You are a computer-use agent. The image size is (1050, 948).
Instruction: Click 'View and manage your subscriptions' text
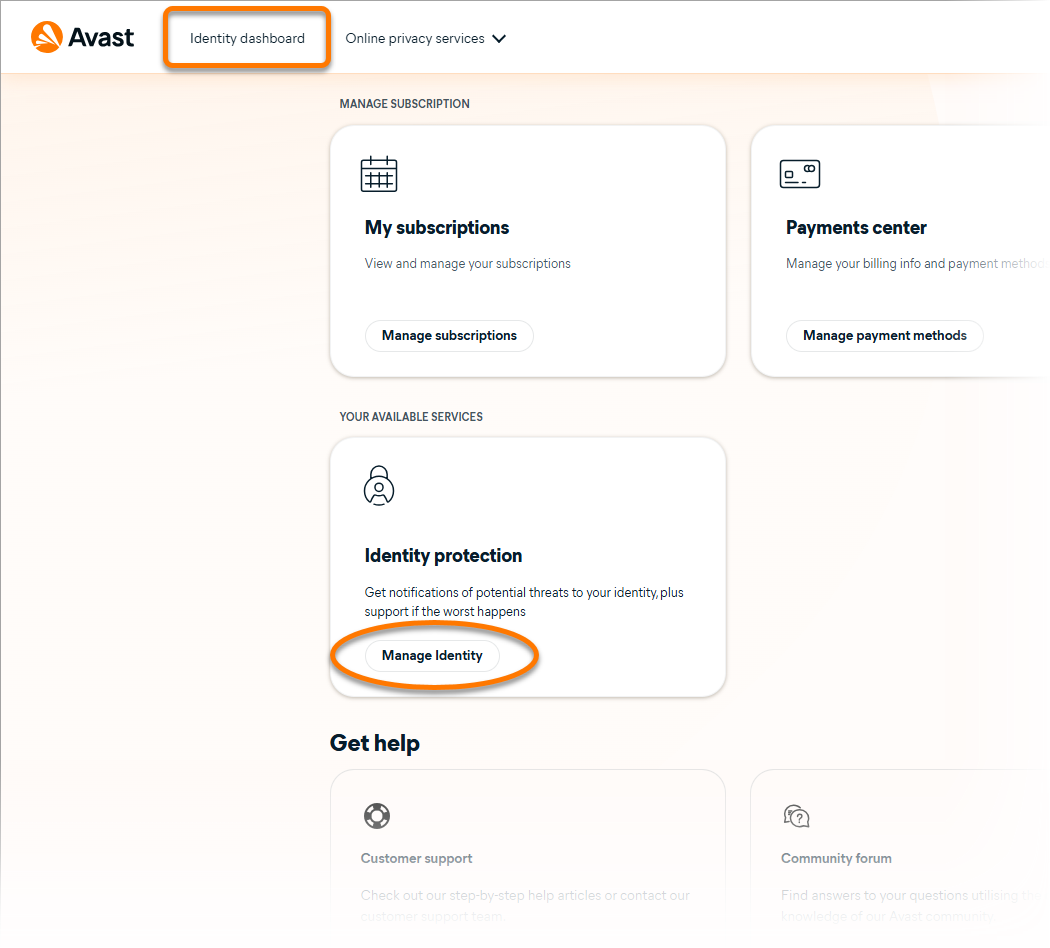click(467, 264)
